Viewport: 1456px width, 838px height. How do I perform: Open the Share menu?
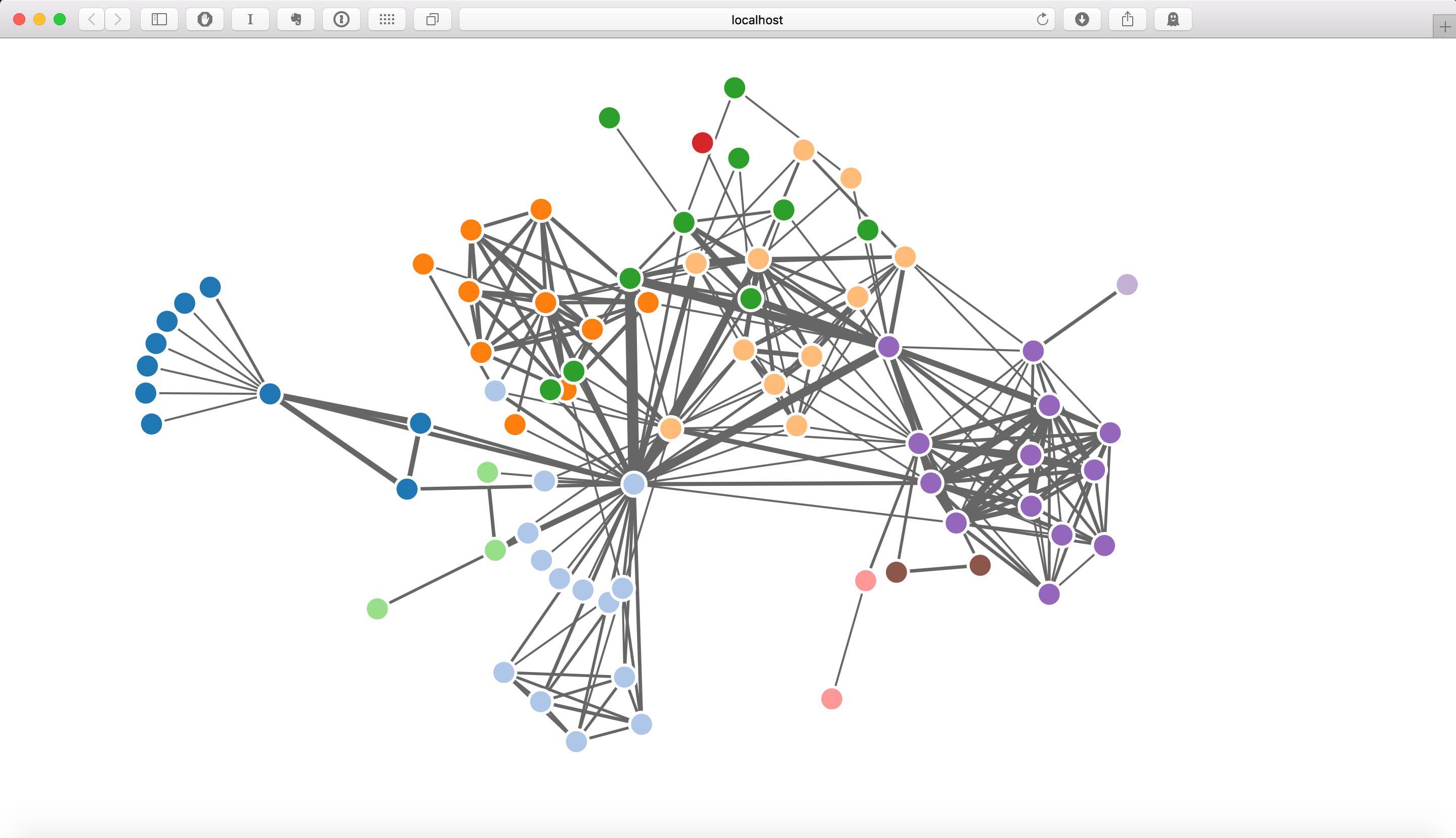coord(1127,20)
